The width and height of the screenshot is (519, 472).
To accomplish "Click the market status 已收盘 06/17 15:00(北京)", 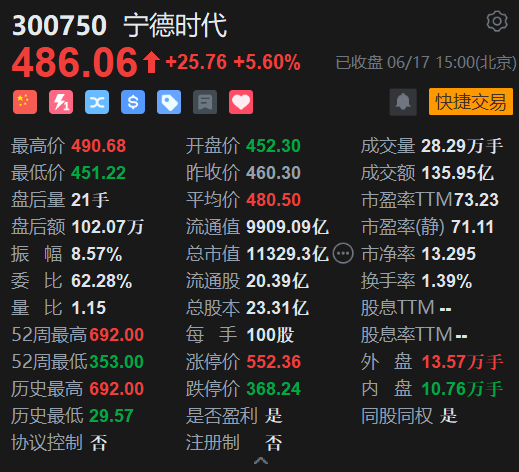I will point(426,63).
